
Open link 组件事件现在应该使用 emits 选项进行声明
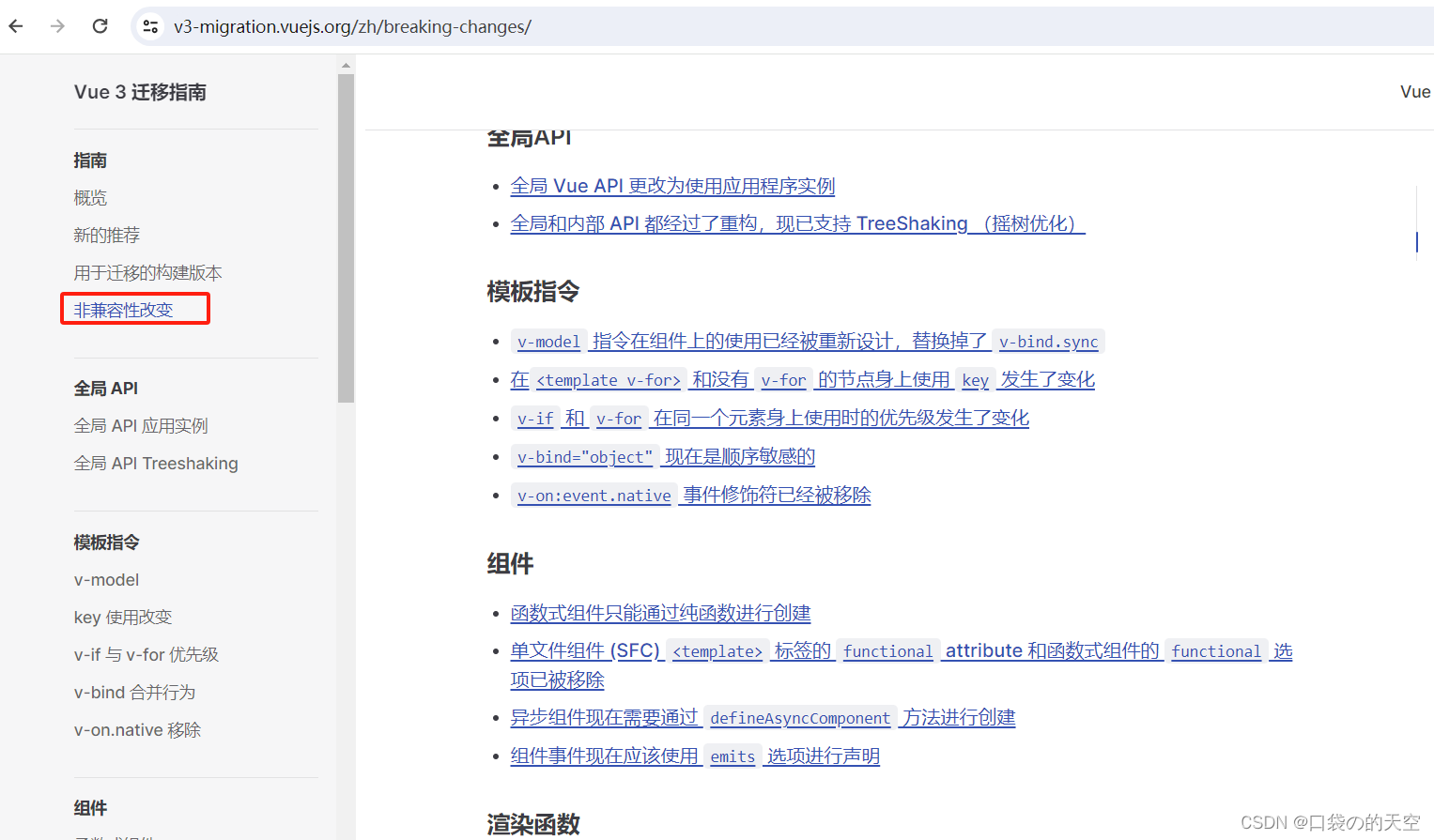point(695,756)
